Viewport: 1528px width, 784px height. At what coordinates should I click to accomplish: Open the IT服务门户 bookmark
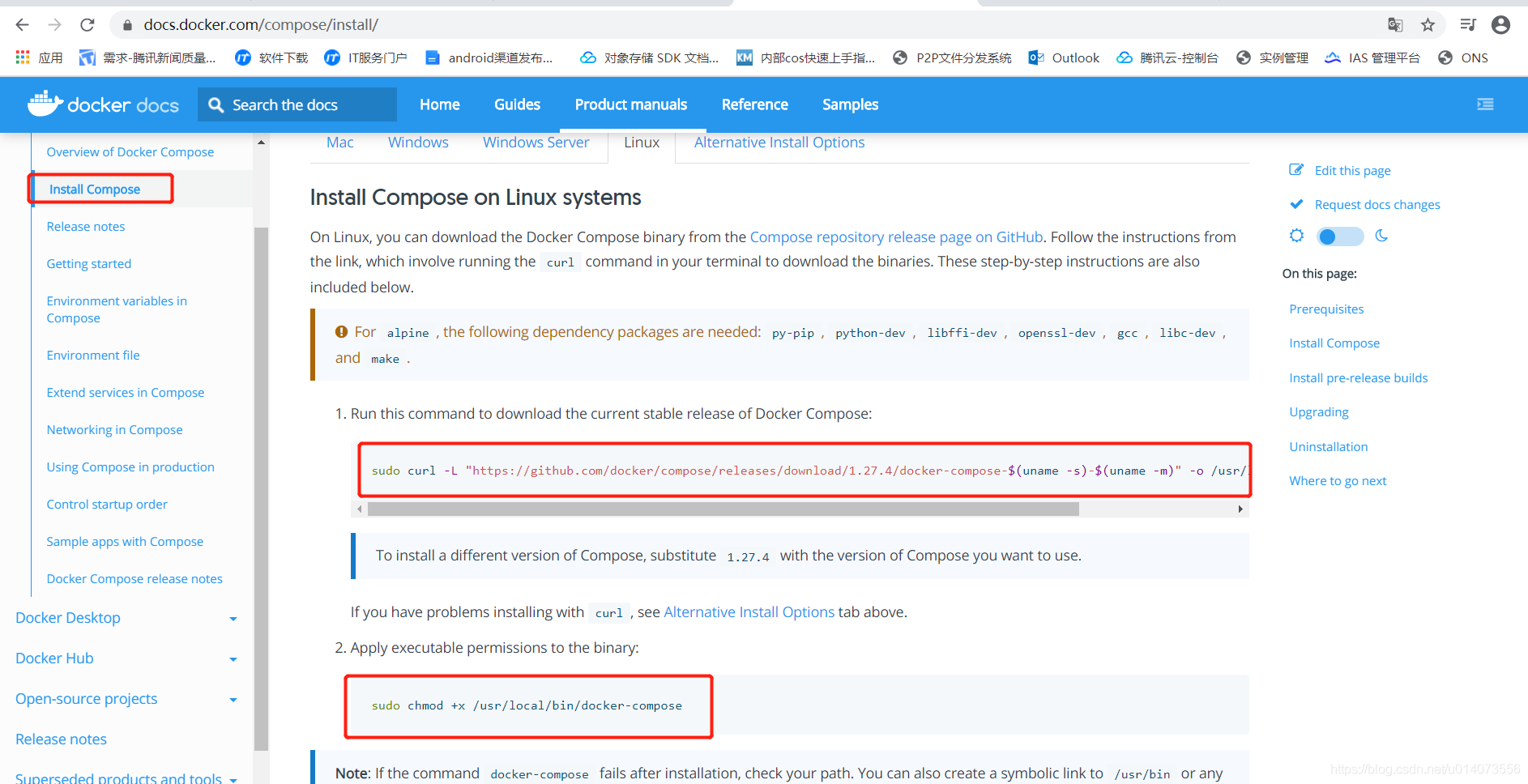365,58
